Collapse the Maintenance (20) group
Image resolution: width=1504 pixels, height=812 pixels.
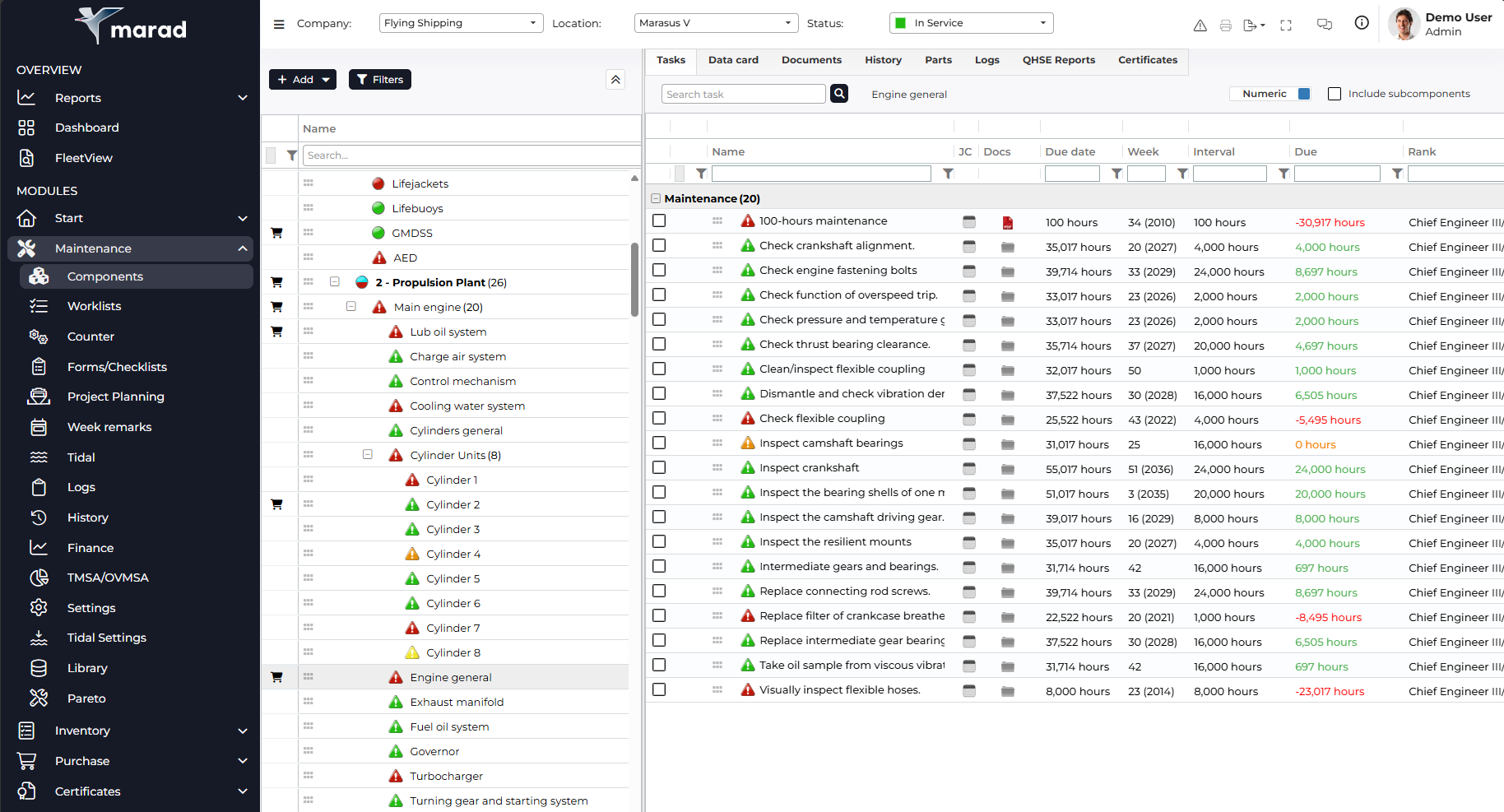tap(656, 198)
